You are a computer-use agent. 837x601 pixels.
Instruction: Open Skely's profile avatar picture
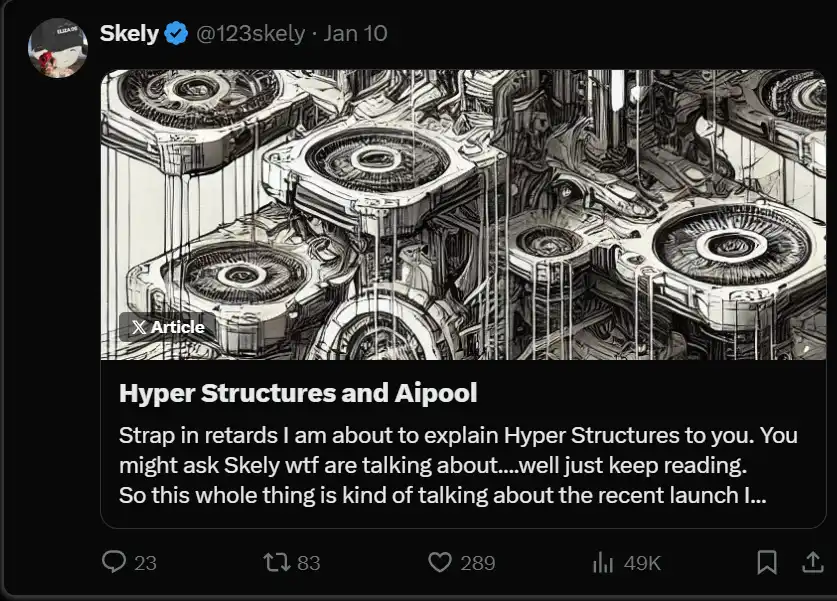coord(56,48)
